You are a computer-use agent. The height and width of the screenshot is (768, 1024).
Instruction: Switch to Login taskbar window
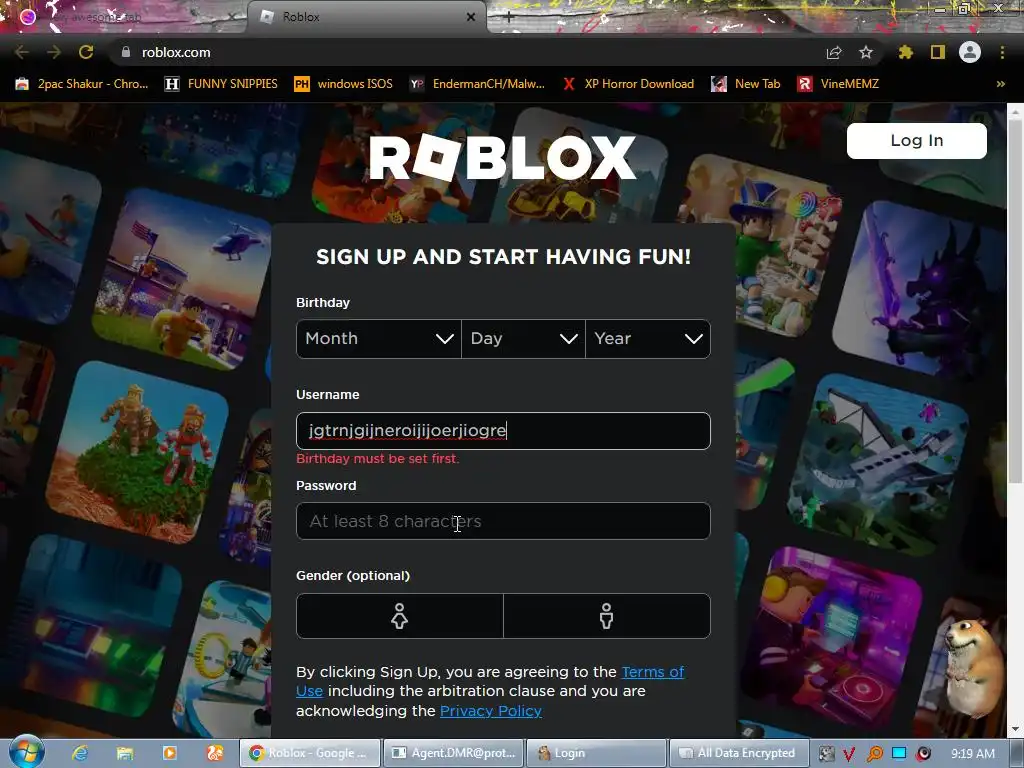point(596,753)
